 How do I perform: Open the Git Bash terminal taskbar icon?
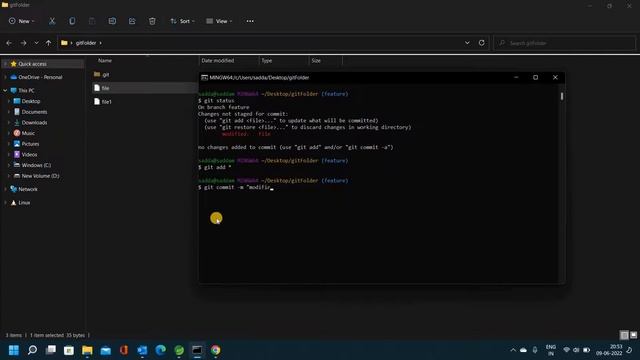pos(197,350)
